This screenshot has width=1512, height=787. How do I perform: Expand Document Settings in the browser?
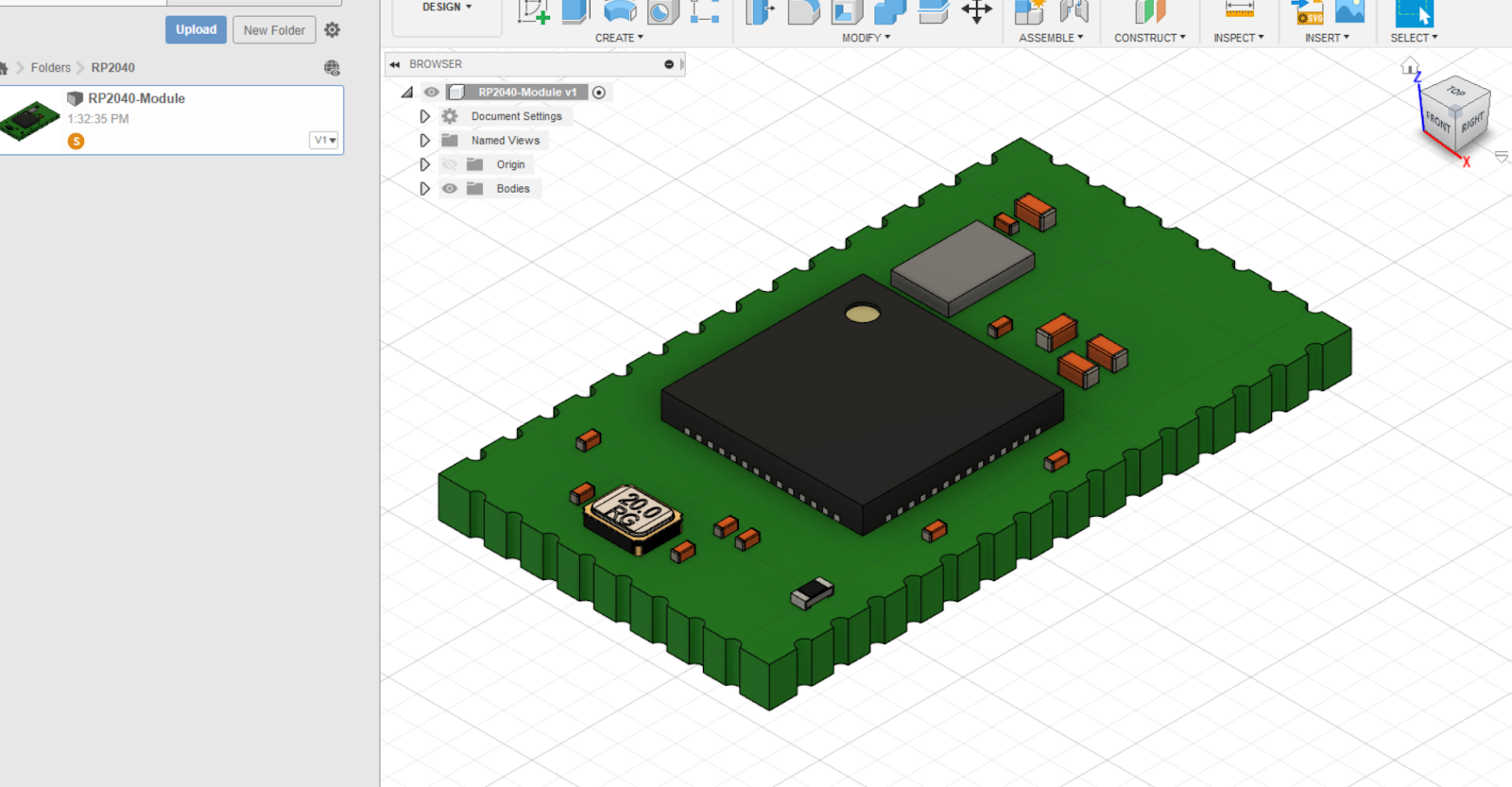[425, 116]
